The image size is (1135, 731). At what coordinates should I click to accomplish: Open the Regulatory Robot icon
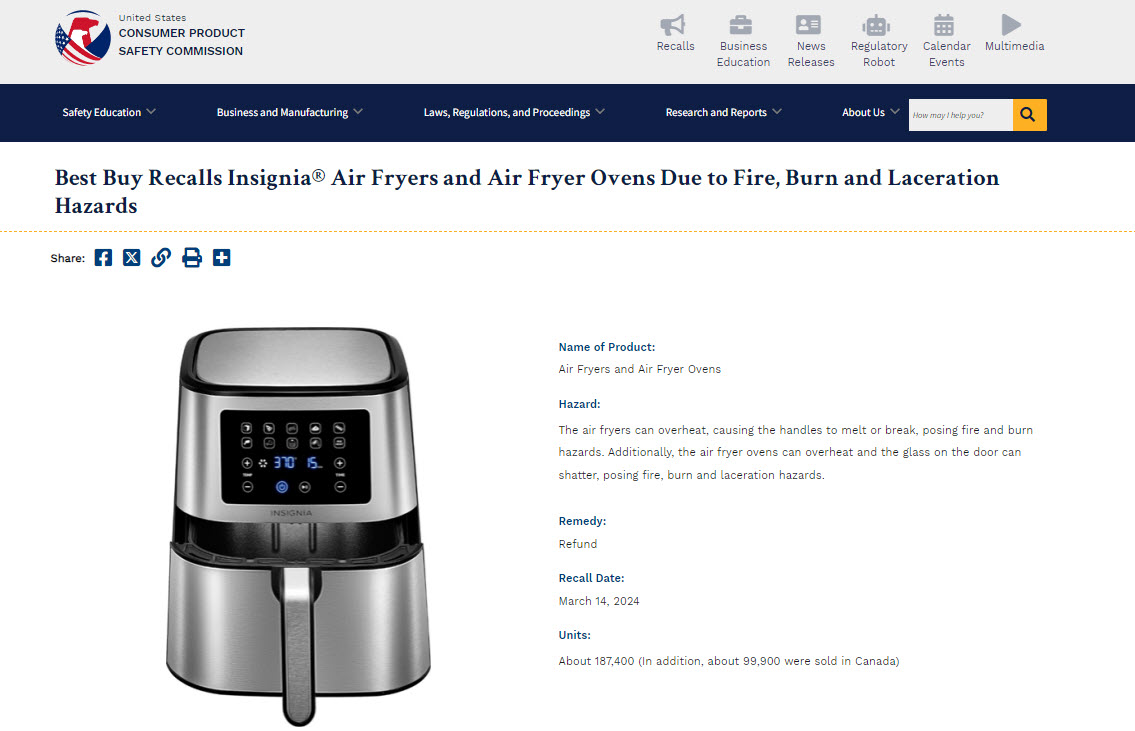click(876, 25)
